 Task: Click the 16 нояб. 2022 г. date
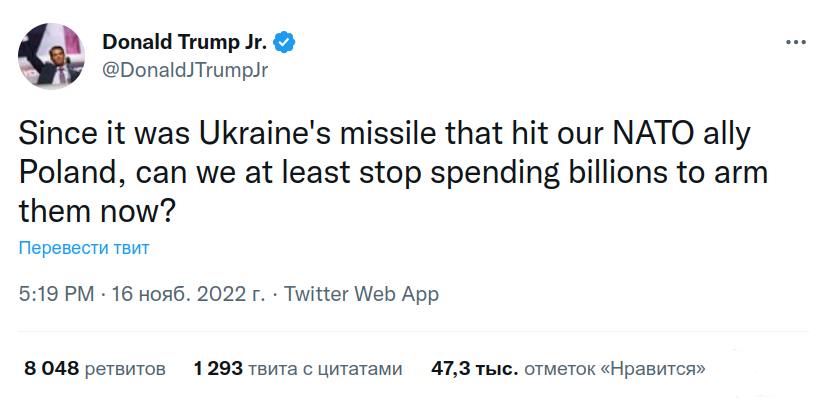(x=188, y=294)
